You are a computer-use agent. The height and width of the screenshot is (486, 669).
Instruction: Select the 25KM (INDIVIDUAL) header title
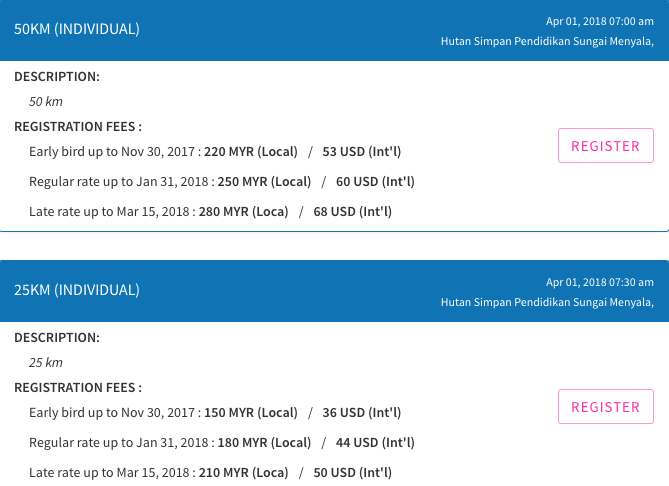coord(77,290)
